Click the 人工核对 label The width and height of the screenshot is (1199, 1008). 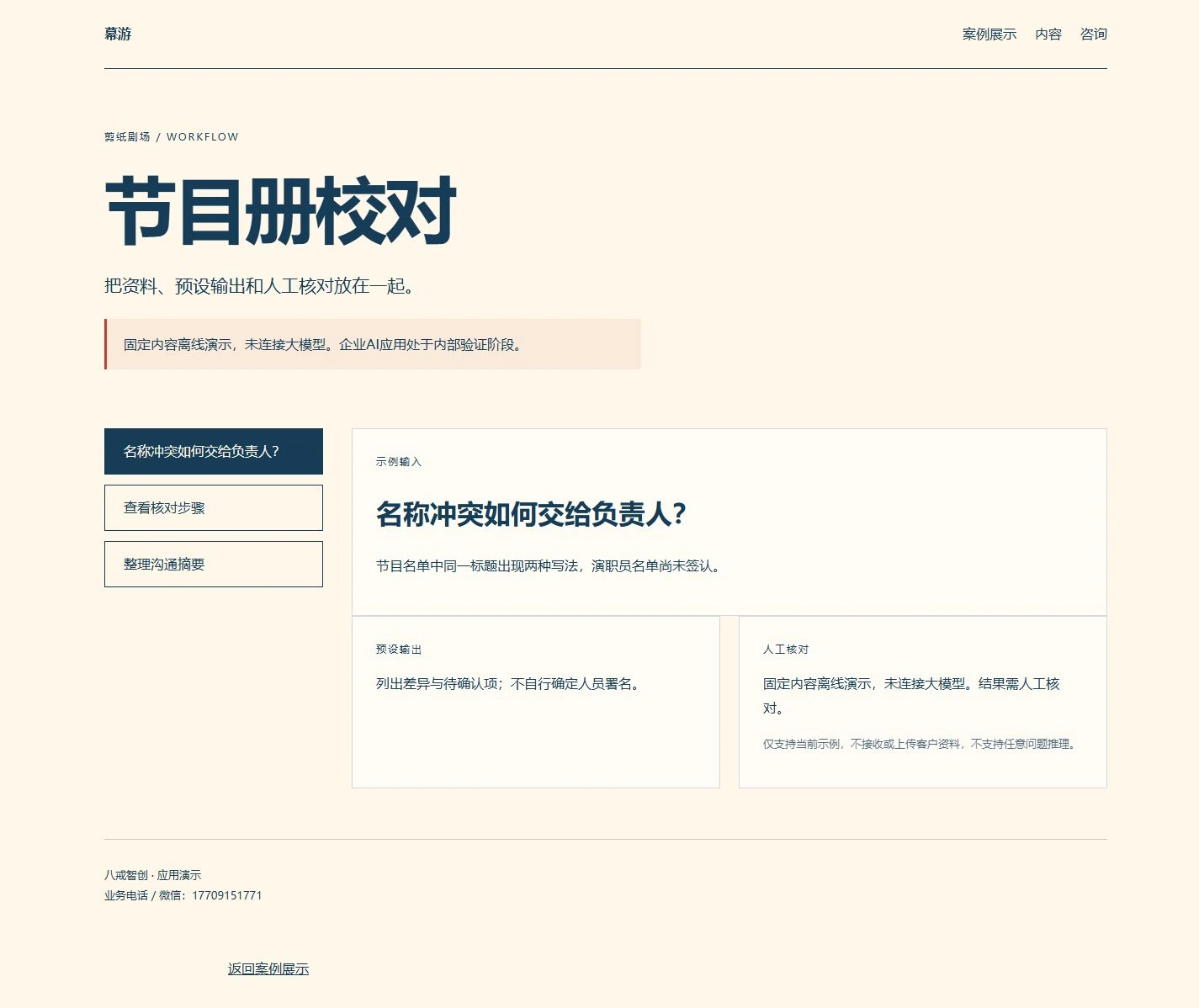click(786, 650)
